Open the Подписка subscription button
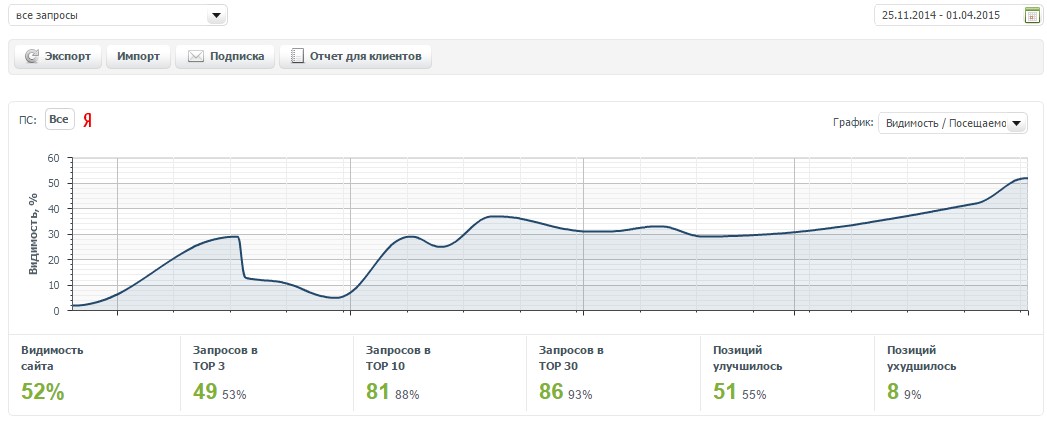 [x=224, y=57]
